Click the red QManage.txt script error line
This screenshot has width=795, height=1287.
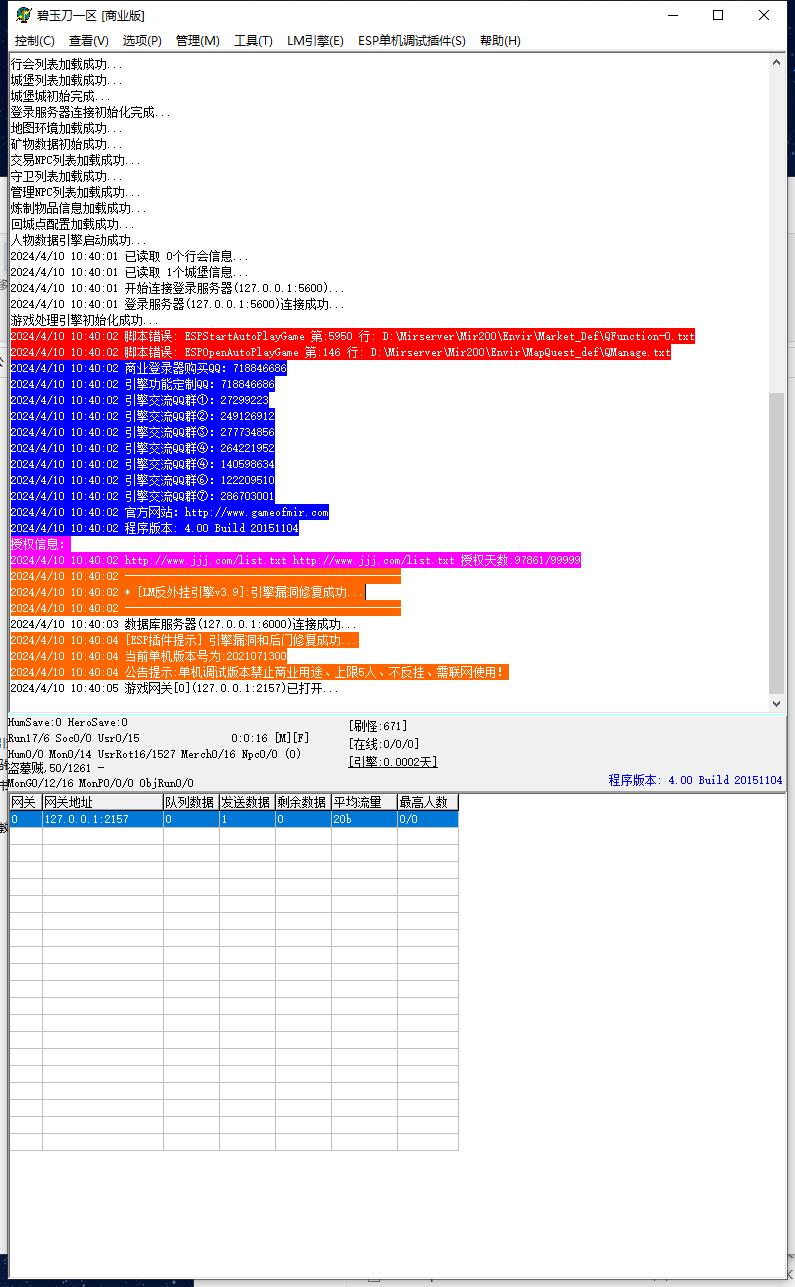click(x=340, y=352)
